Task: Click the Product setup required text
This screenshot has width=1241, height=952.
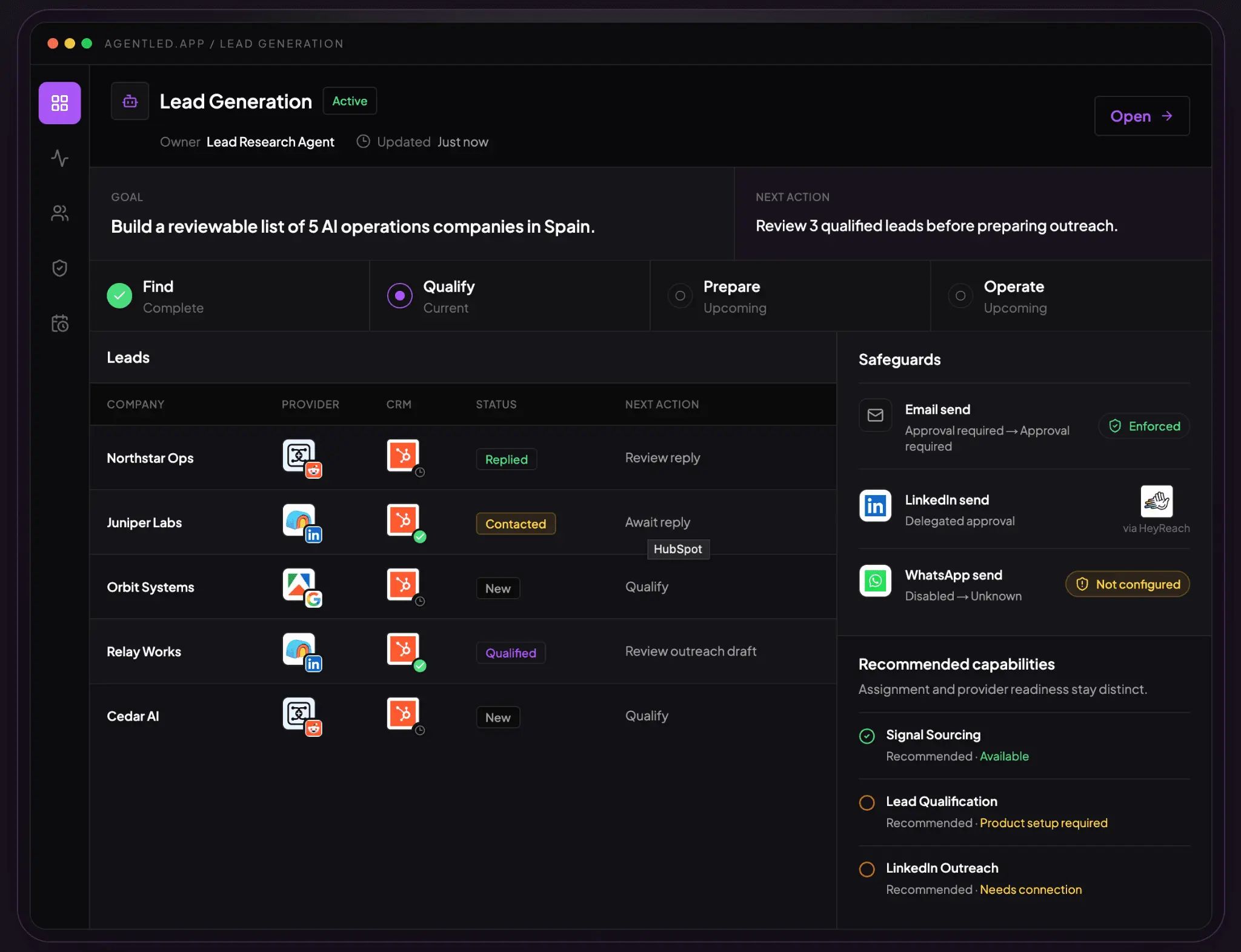Action: pyautogui.click(x=1043, y=823)
